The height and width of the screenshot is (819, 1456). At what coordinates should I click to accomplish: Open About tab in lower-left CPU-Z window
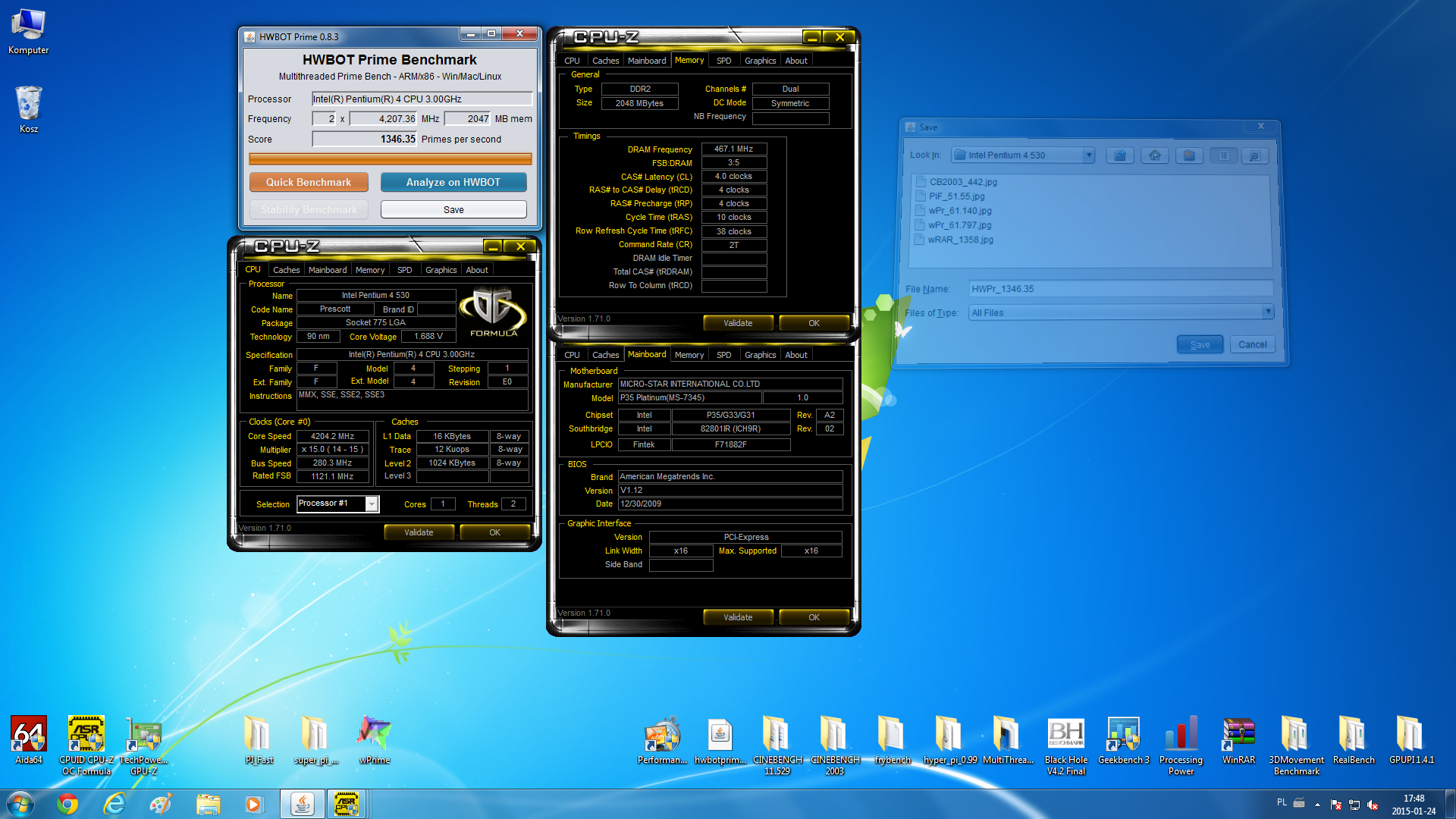[x=477, y=270]
